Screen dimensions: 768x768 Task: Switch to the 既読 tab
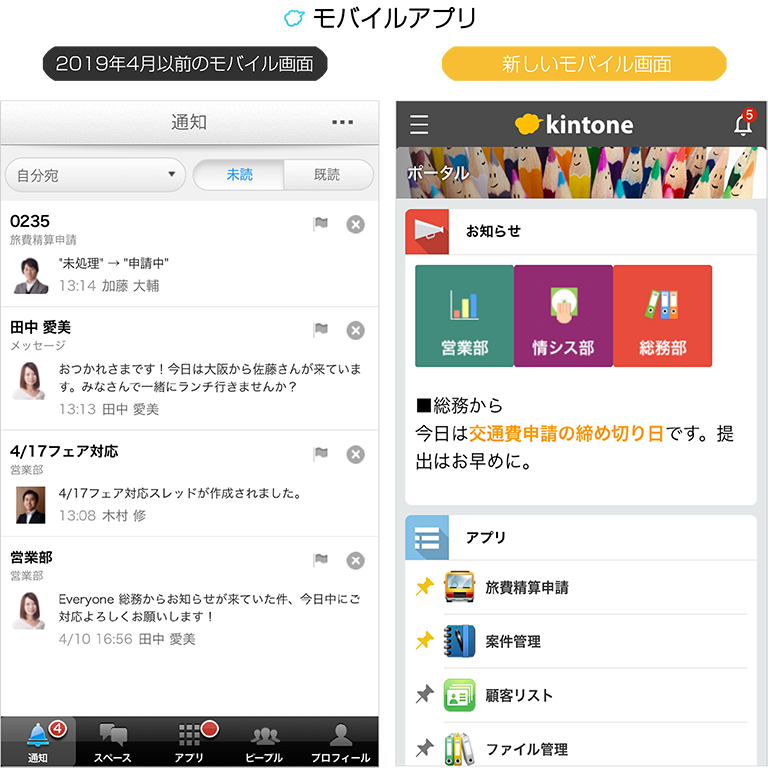tap(327, 175)
